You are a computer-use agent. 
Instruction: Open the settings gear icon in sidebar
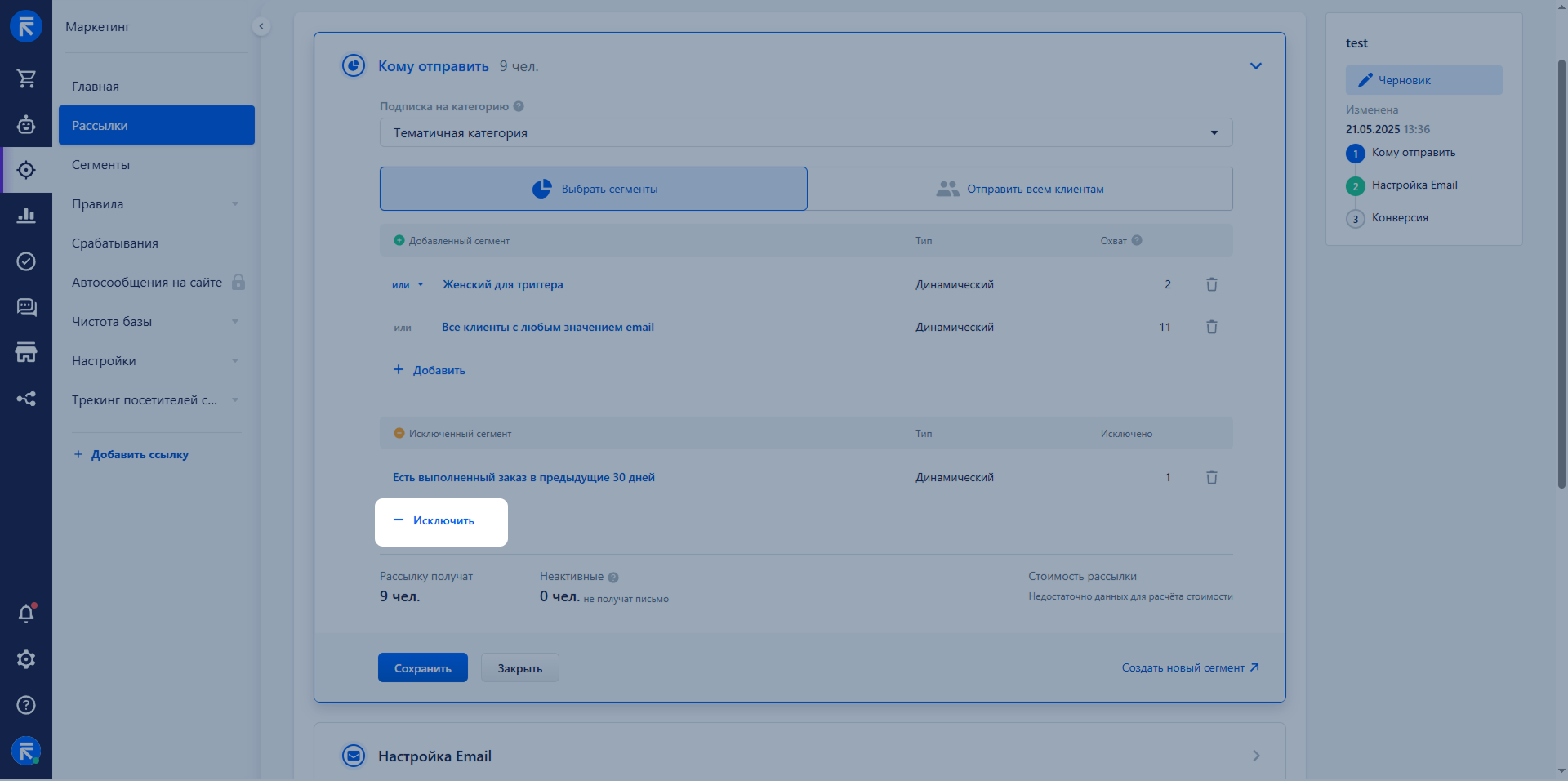(x=26, y=659)
